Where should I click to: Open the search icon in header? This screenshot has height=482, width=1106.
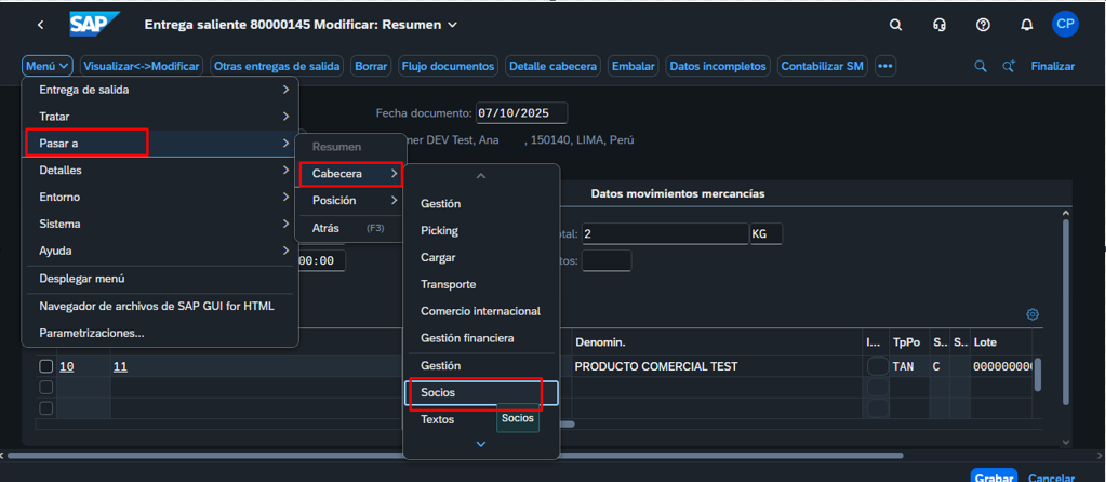tap(896, 25)
